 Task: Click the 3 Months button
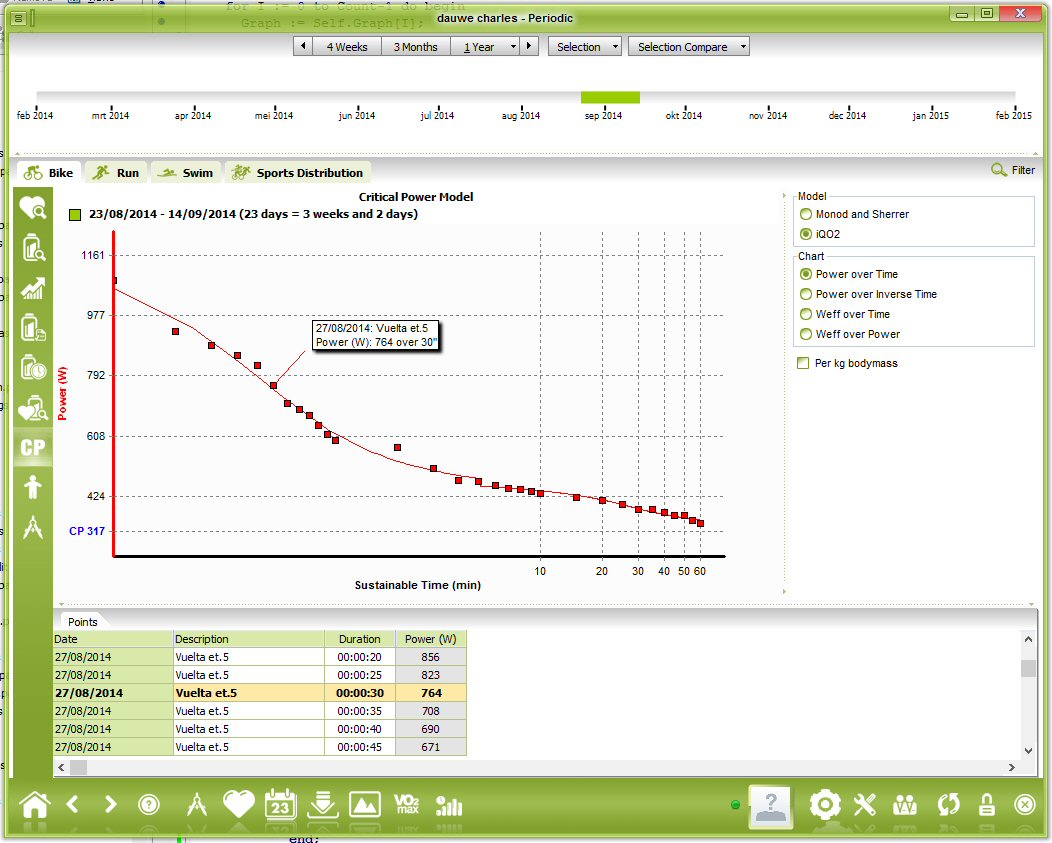[415, 46]
